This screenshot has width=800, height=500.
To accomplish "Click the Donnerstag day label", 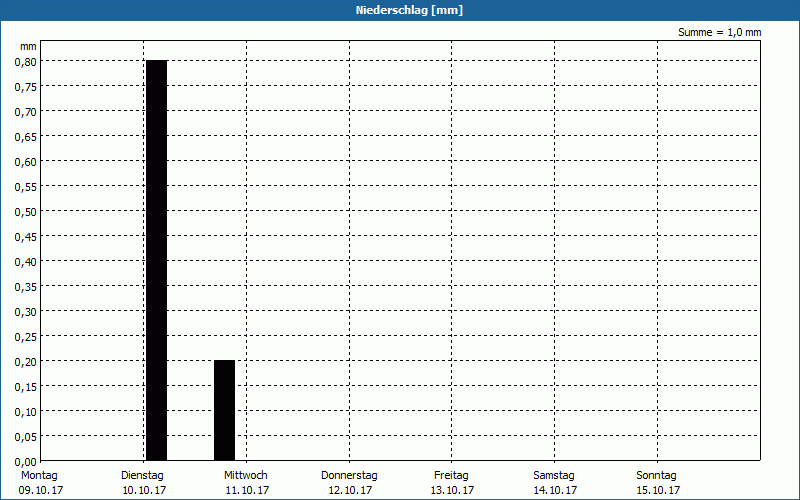I will click(x=349, y=476).
